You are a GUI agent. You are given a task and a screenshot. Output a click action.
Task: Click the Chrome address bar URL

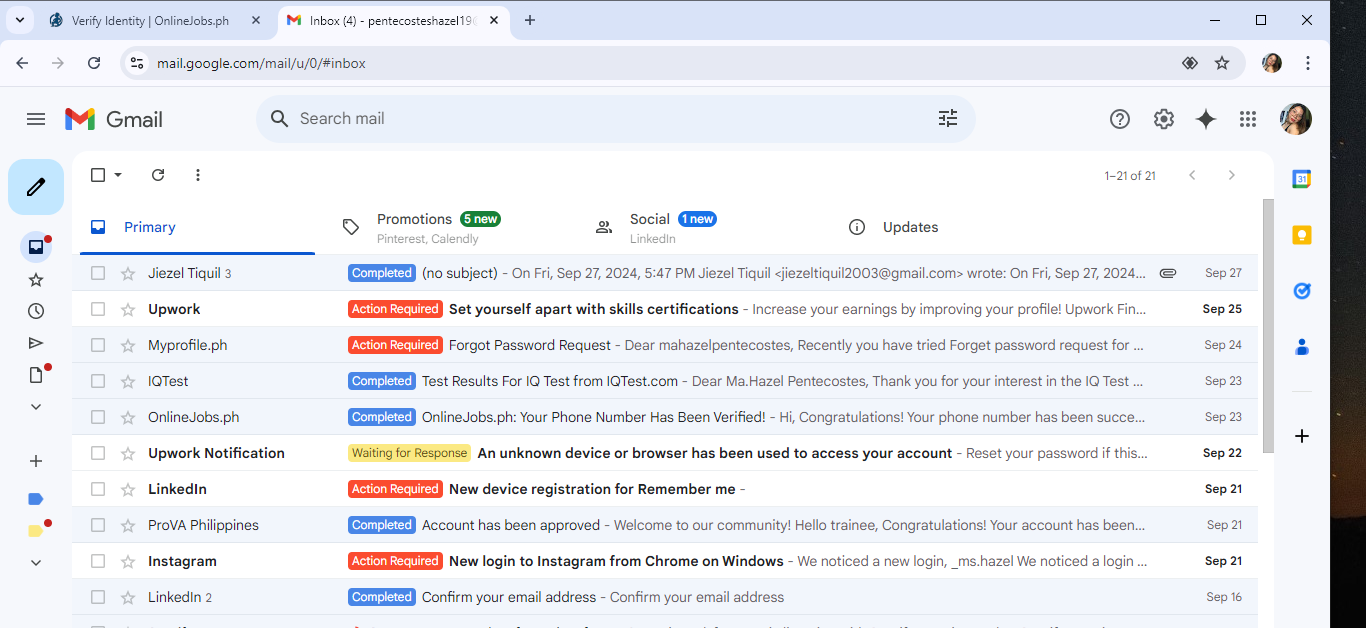coord(261,63)
